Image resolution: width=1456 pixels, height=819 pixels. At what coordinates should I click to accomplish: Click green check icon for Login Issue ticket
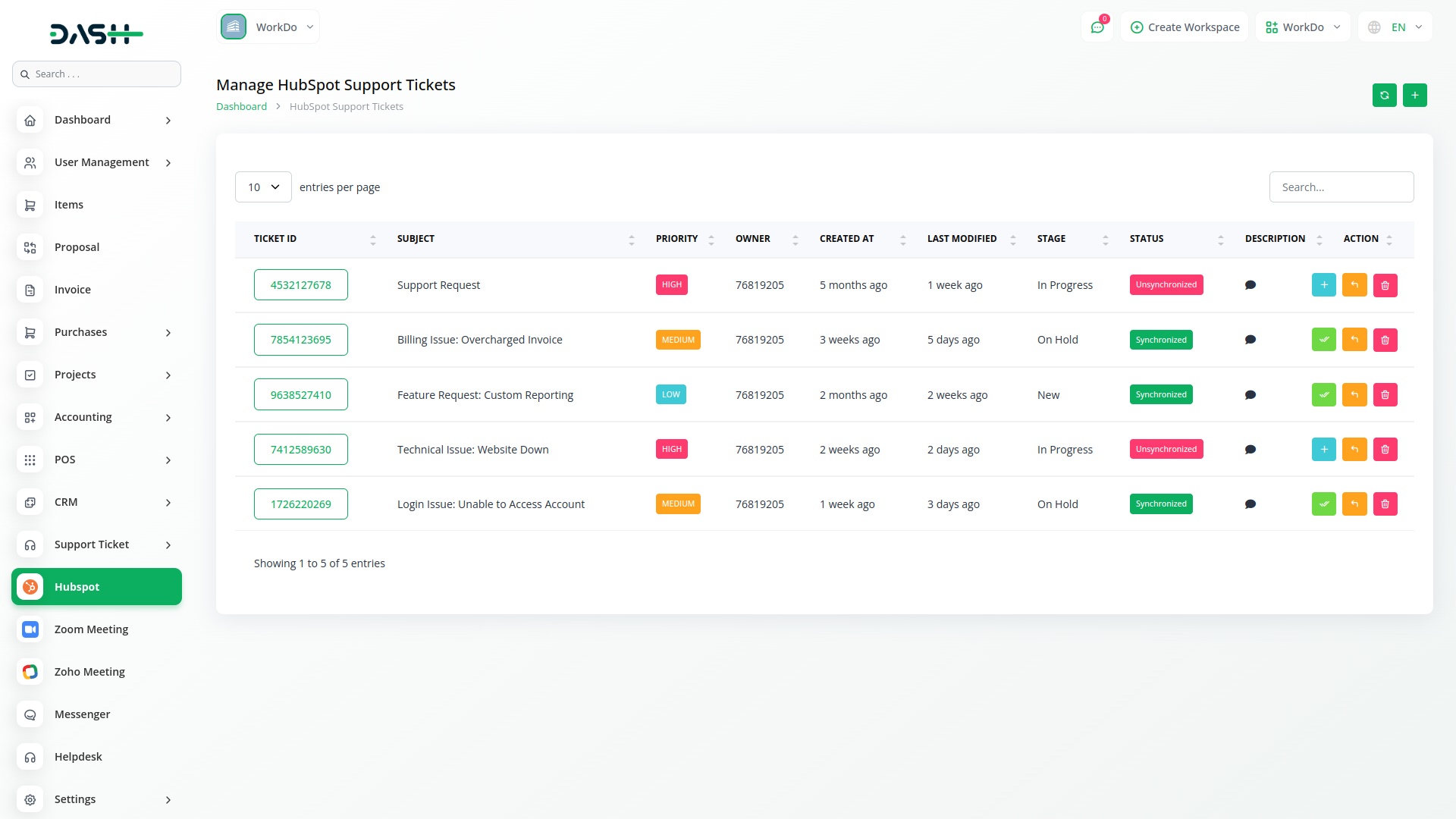(x=1323, y=504)
